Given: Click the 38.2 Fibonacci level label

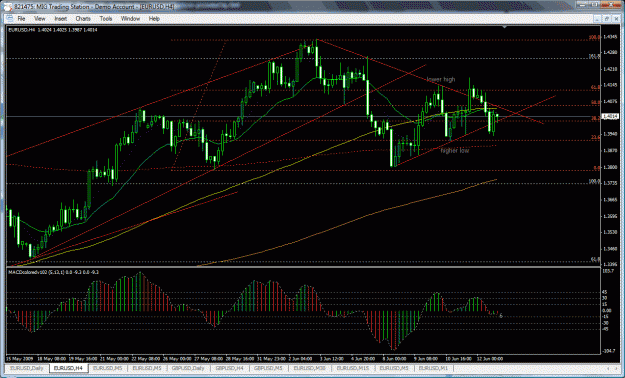Looking at the screenshot, I should (596, 118).
